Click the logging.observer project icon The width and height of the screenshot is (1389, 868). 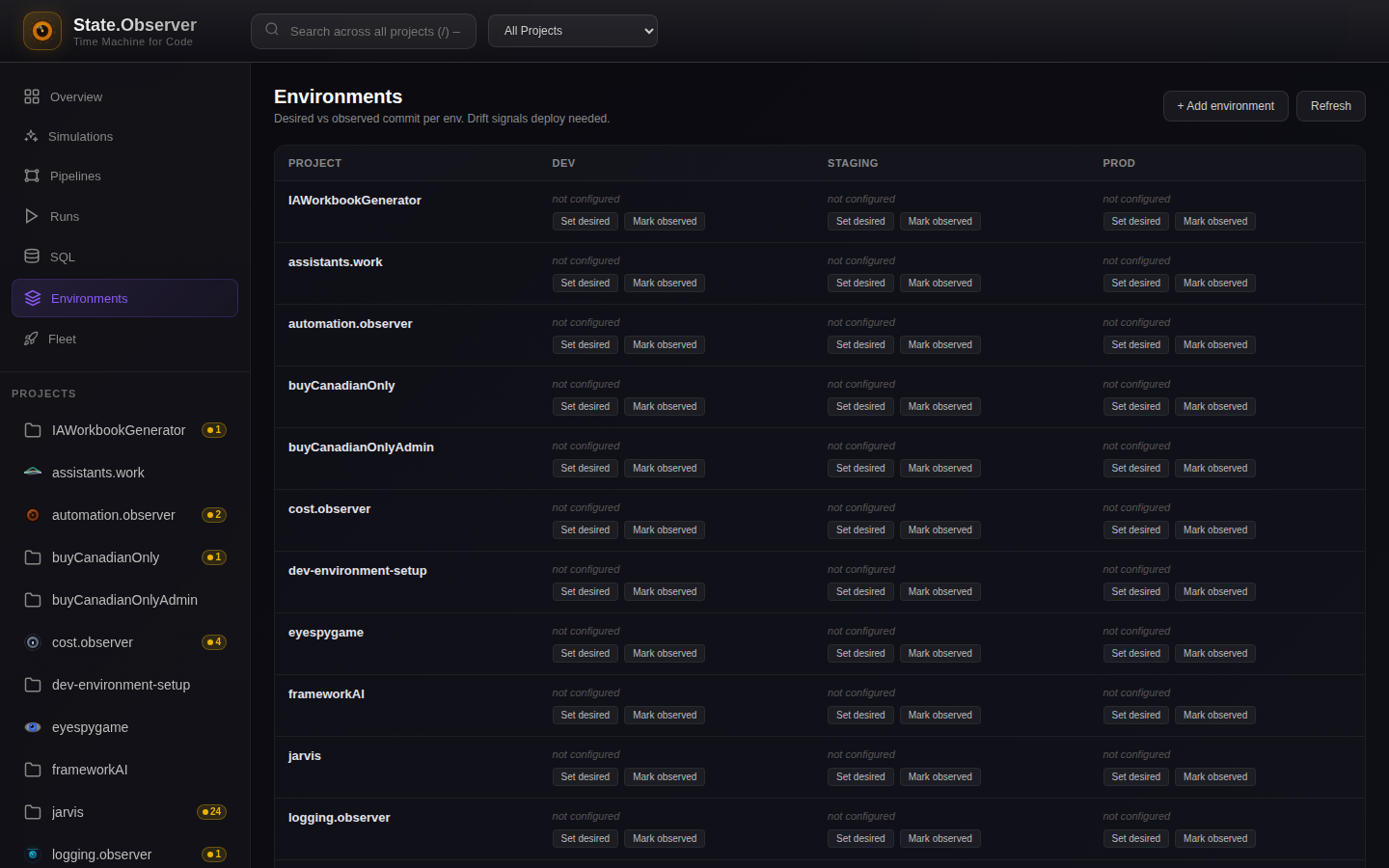click(33, 854)
